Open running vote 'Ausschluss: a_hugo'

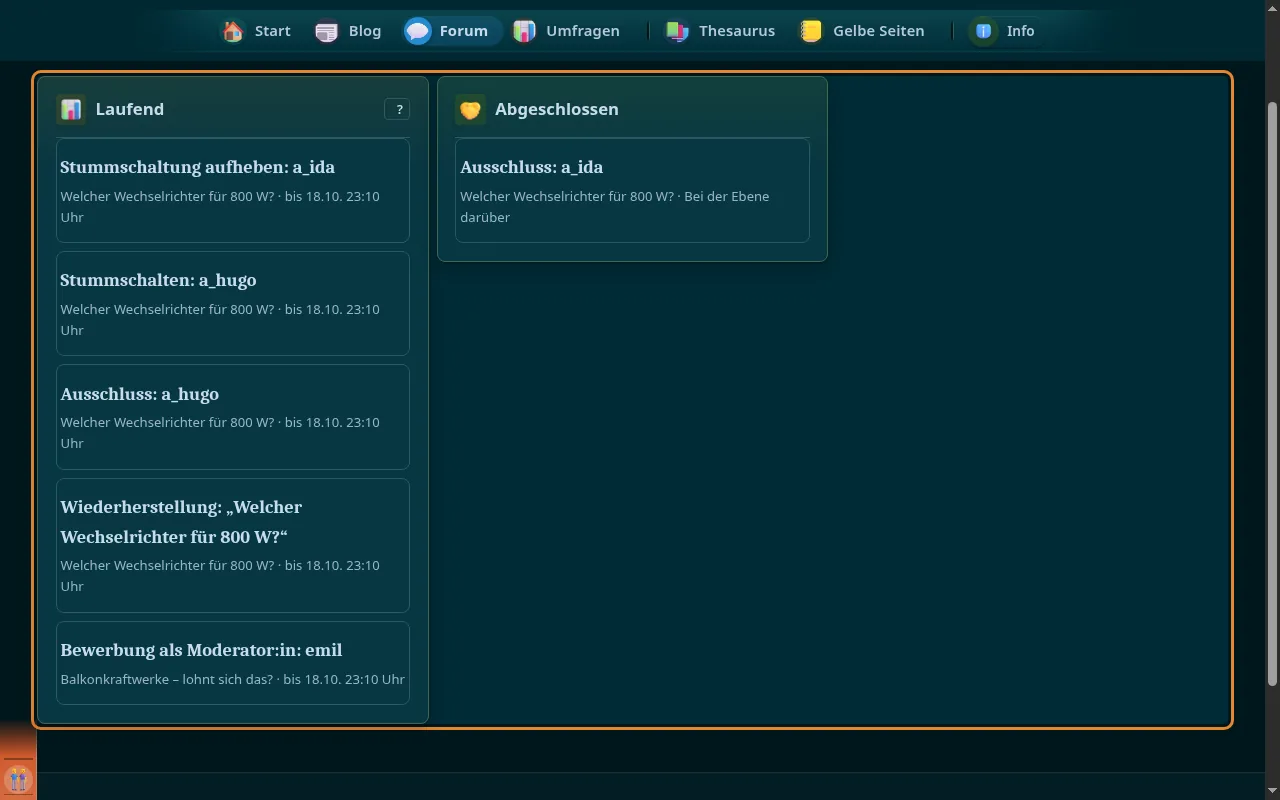click(233, 417)
